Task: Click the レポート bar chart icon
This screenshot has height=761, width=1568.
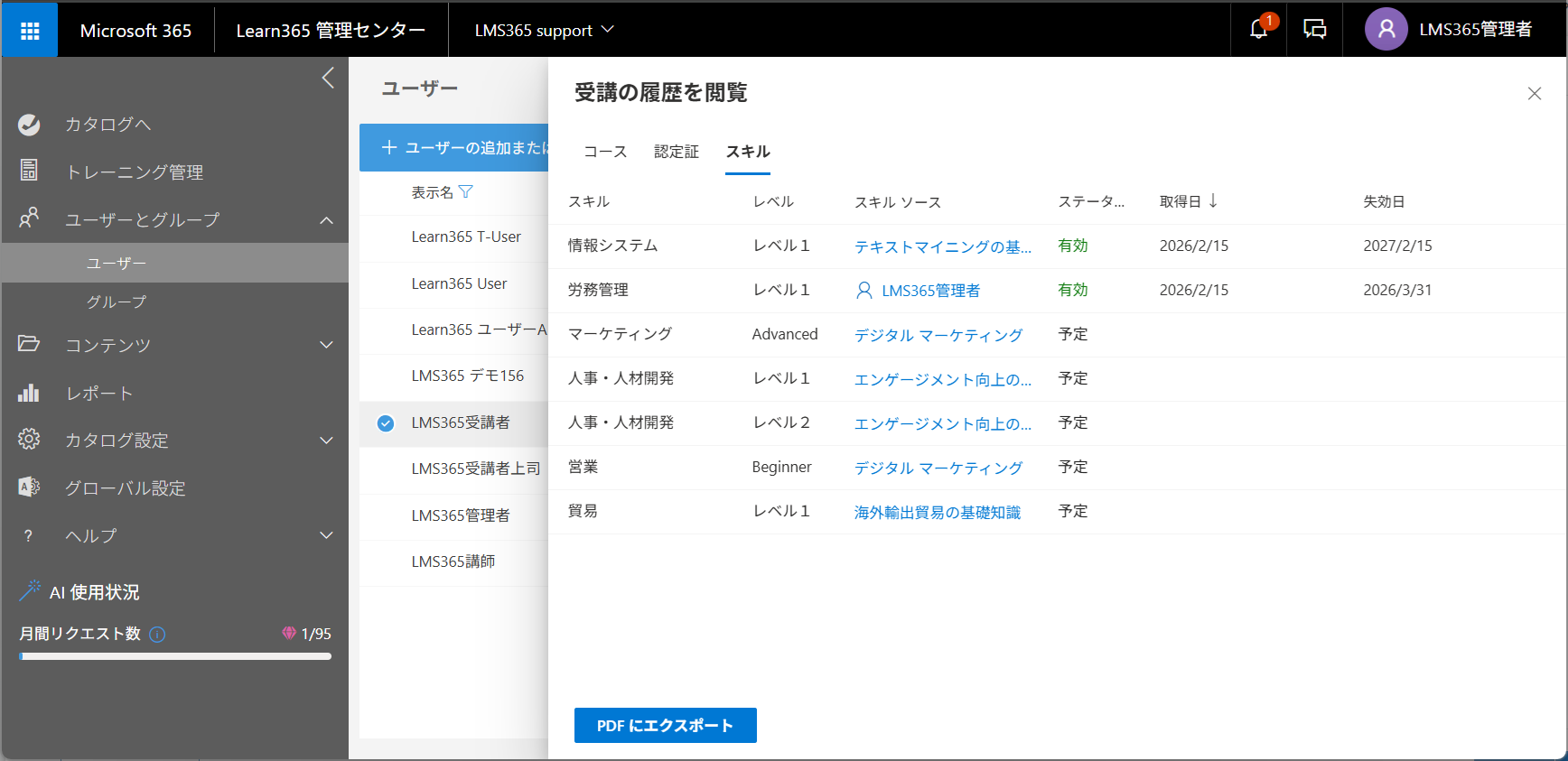Action: (29, 393)
